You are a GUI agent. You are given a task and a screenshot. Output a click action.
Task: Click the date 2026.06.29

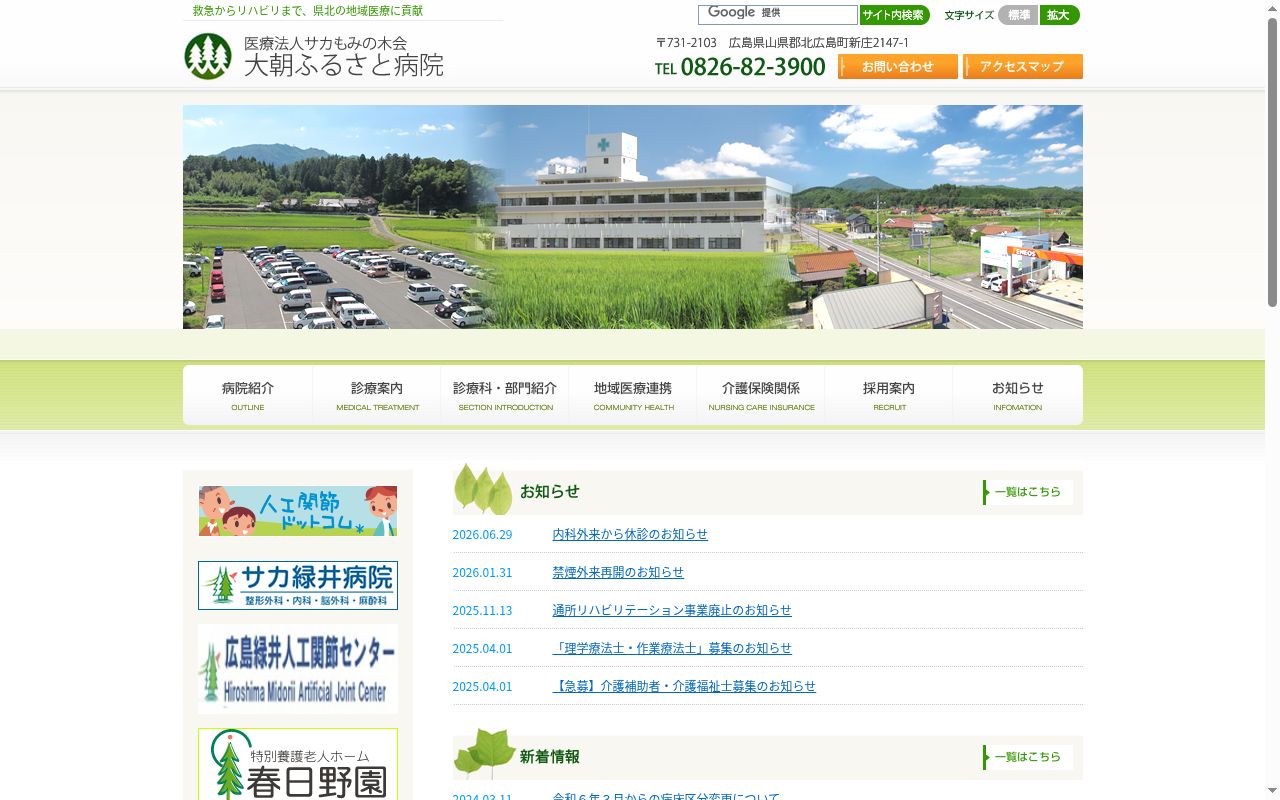[482, 535]
